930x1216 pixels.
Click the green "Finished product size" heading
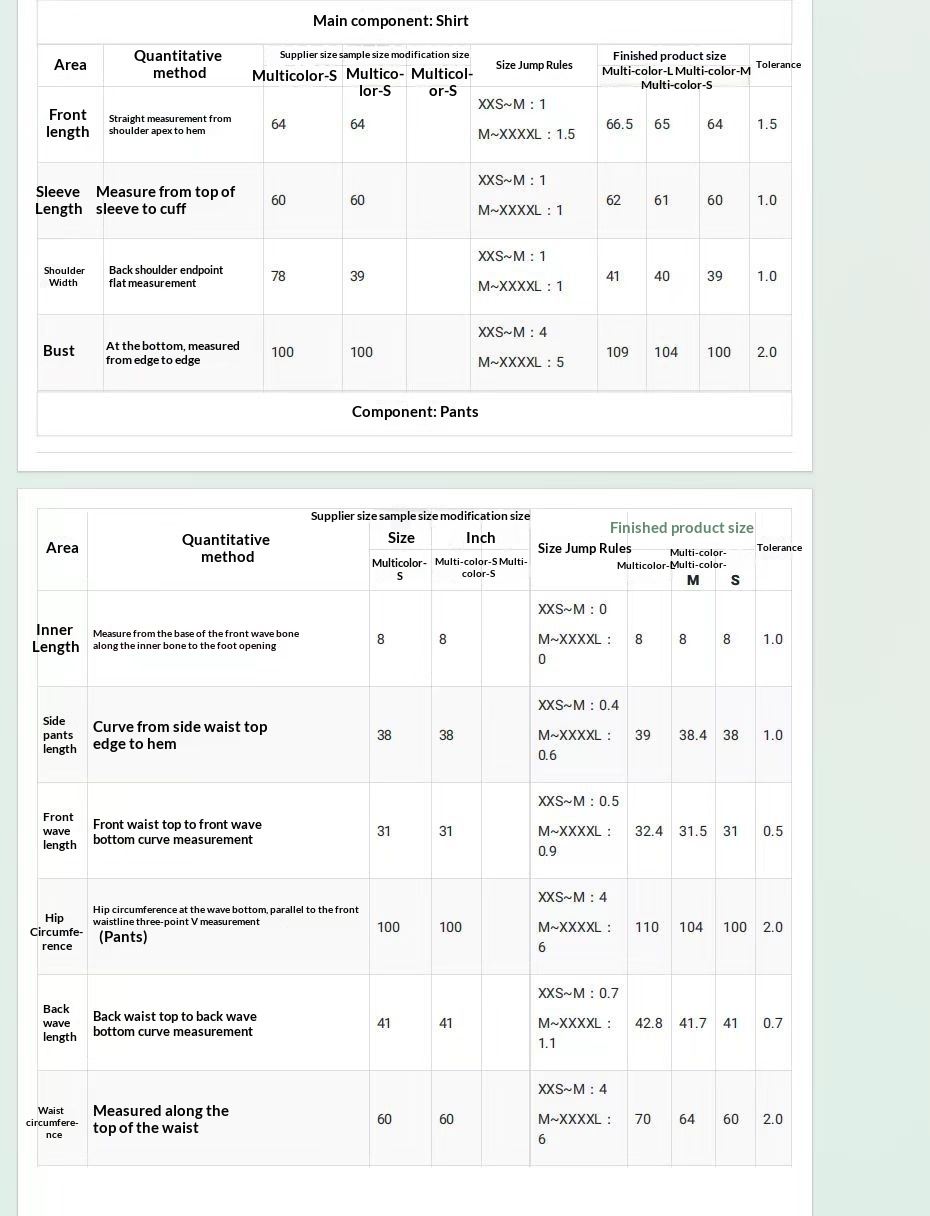coord(681,528)
